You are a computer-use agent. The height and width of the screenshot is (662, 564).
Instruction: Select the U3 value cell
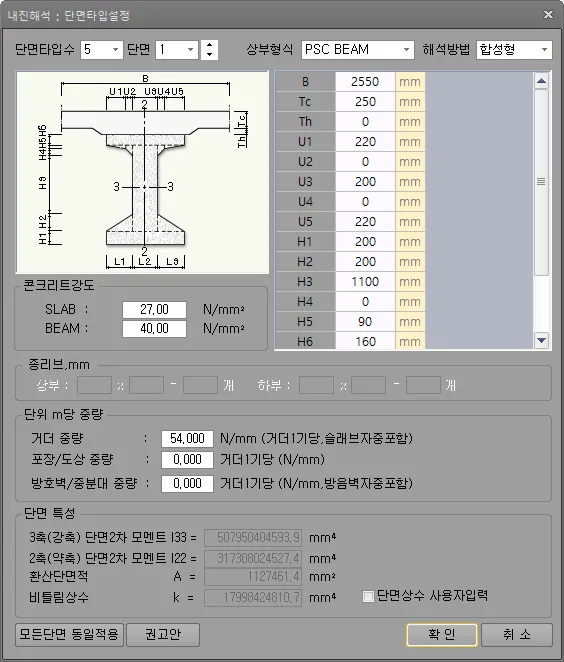(x=365, y=182)
